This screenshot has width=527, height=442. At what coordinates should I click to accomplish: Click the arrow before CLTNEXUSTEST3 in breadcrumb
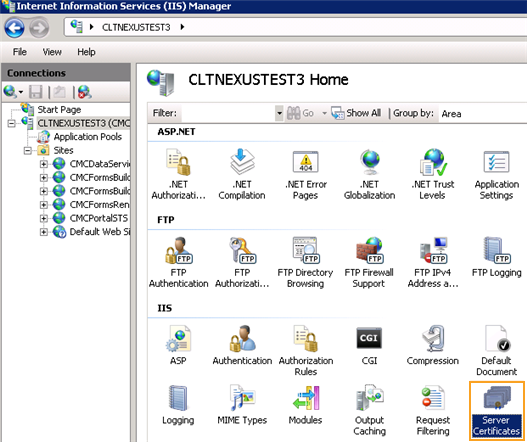pyautogui.click(x=91, y=27)
